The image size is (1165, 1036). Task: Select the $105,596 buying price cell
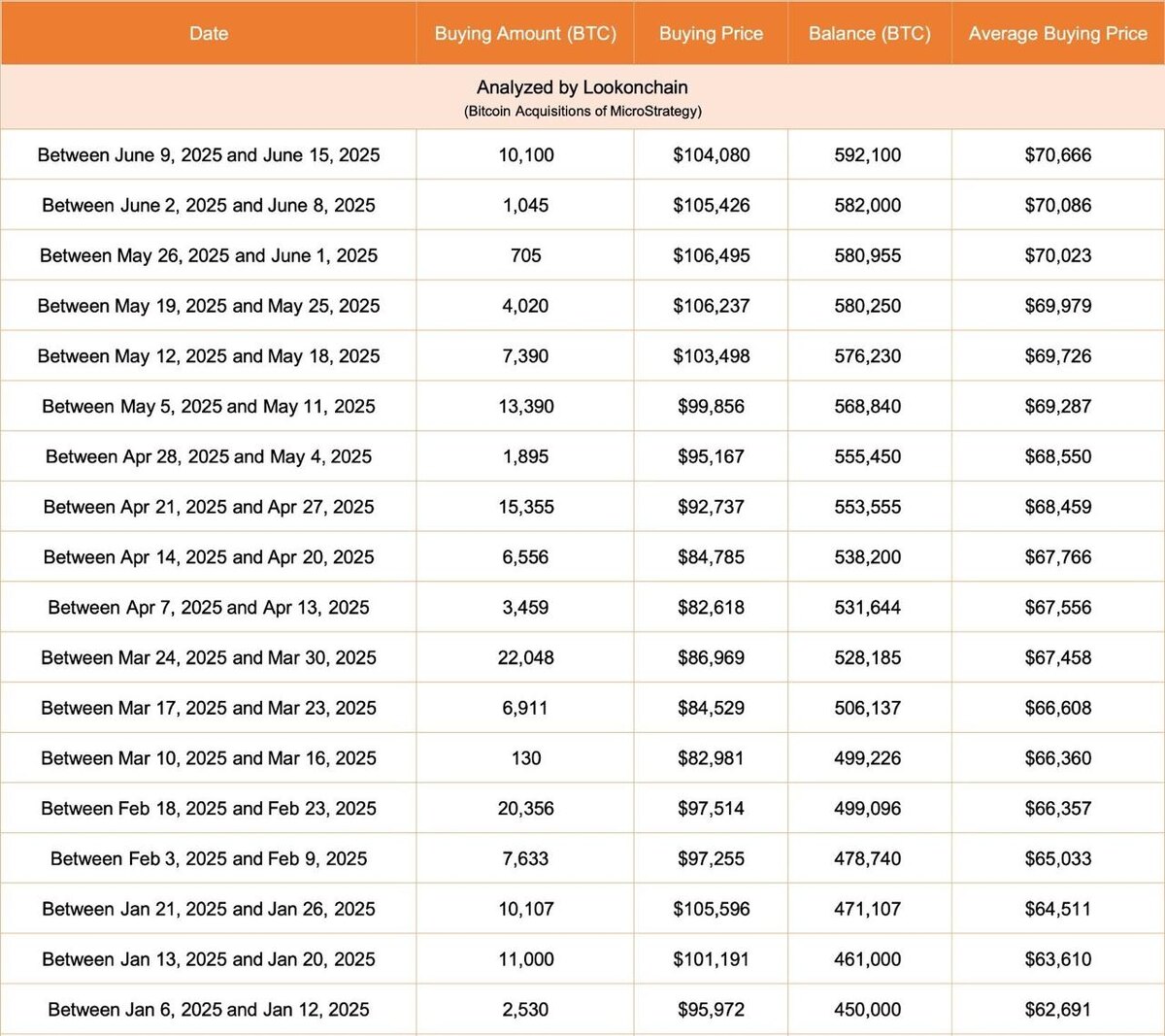tap(711, 909)
